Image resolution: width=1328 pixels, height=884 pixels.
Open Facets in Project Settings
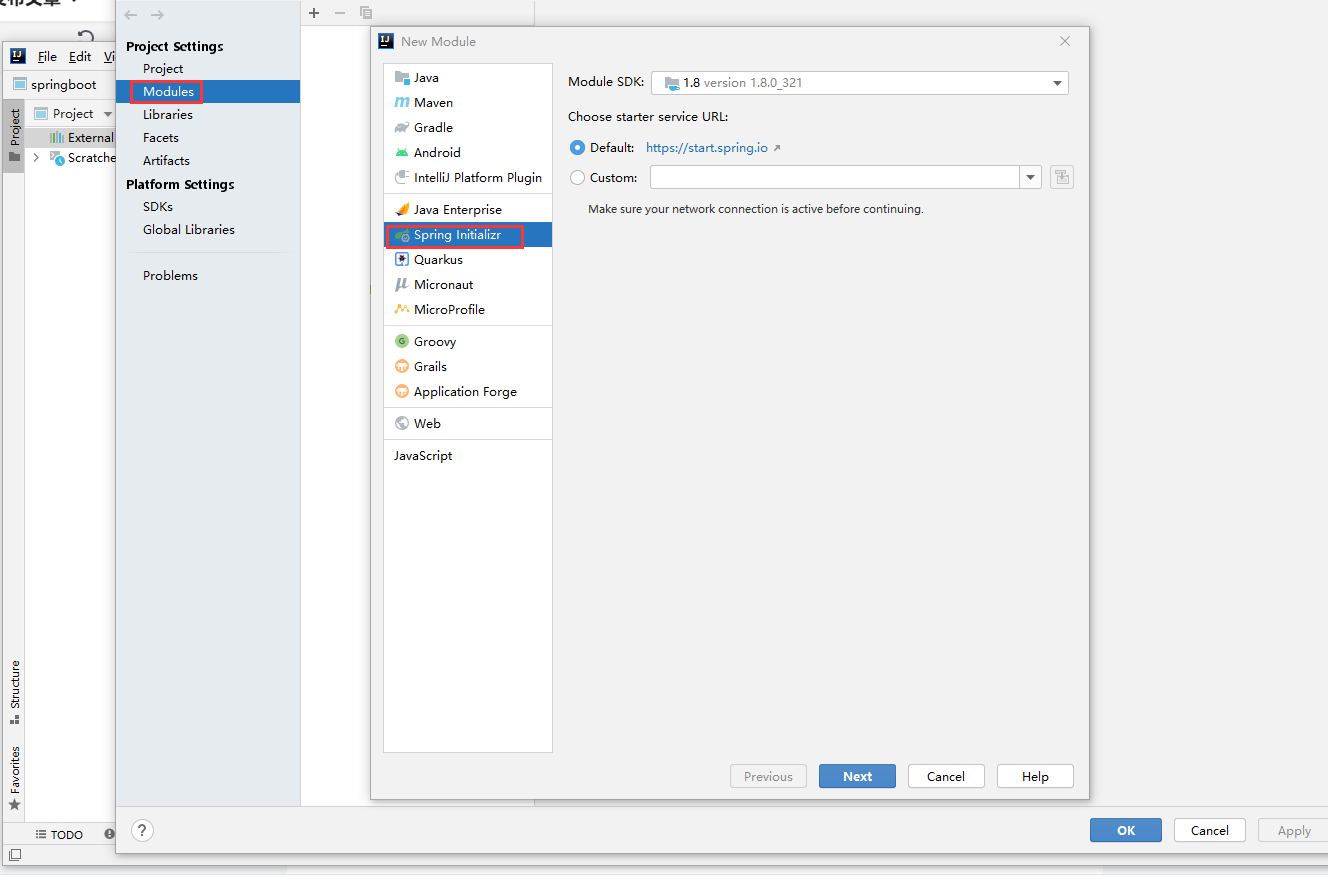pos(161,138)
